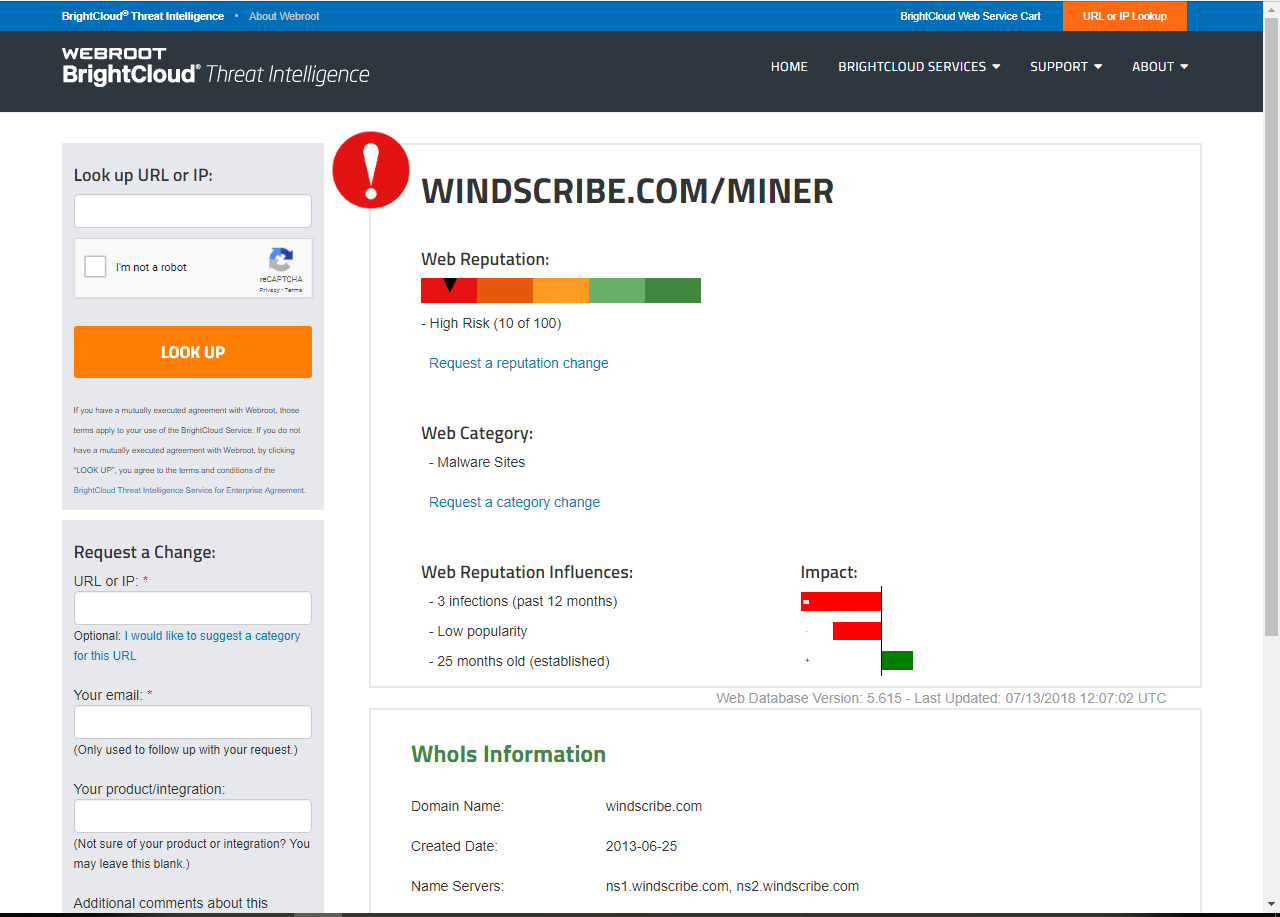Click the Low popularity influence text
Screen dimensions: 1280x917
coord(482,631)
